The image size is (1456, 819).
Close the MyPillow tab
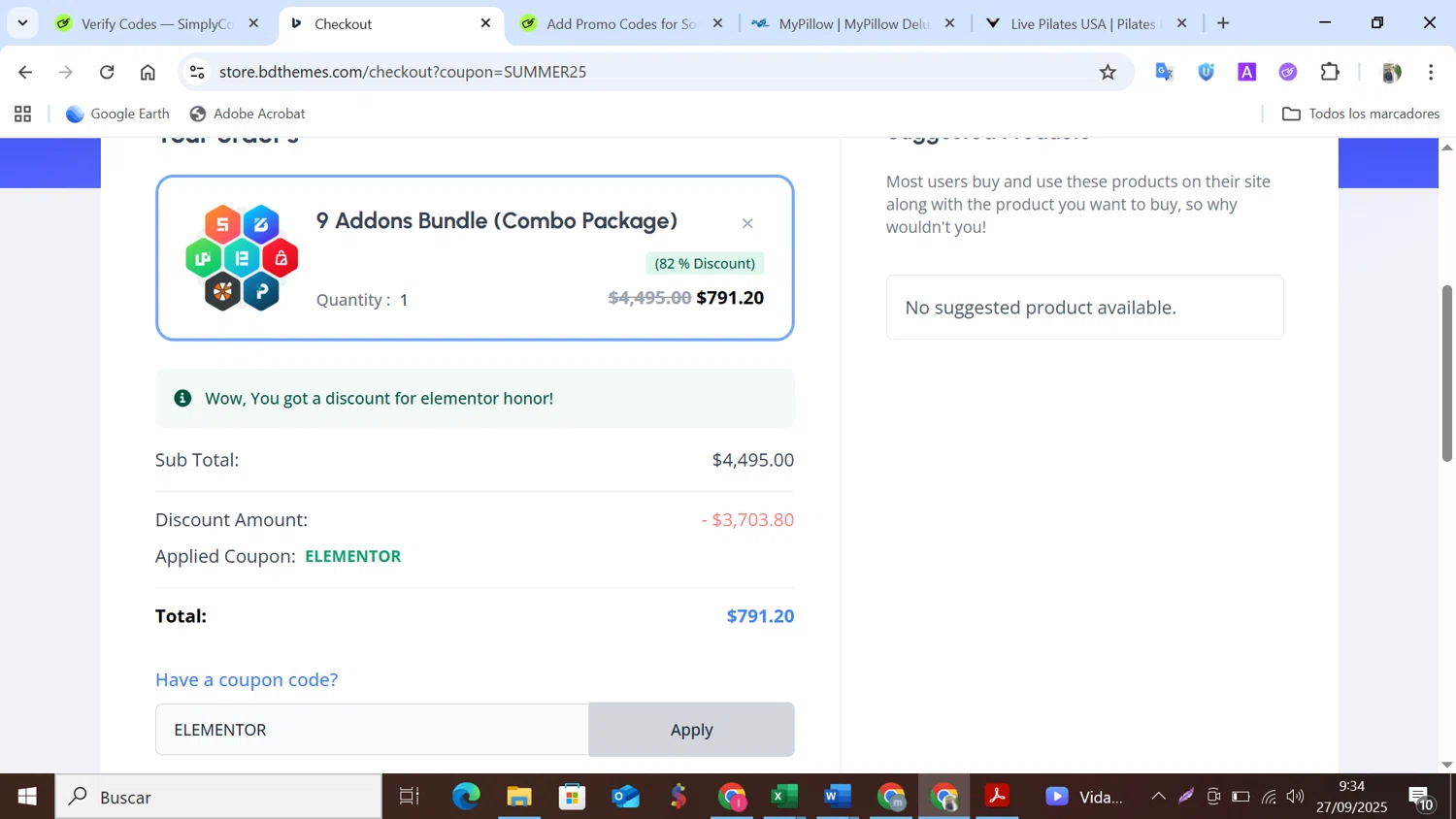click(x=949, y=23)
